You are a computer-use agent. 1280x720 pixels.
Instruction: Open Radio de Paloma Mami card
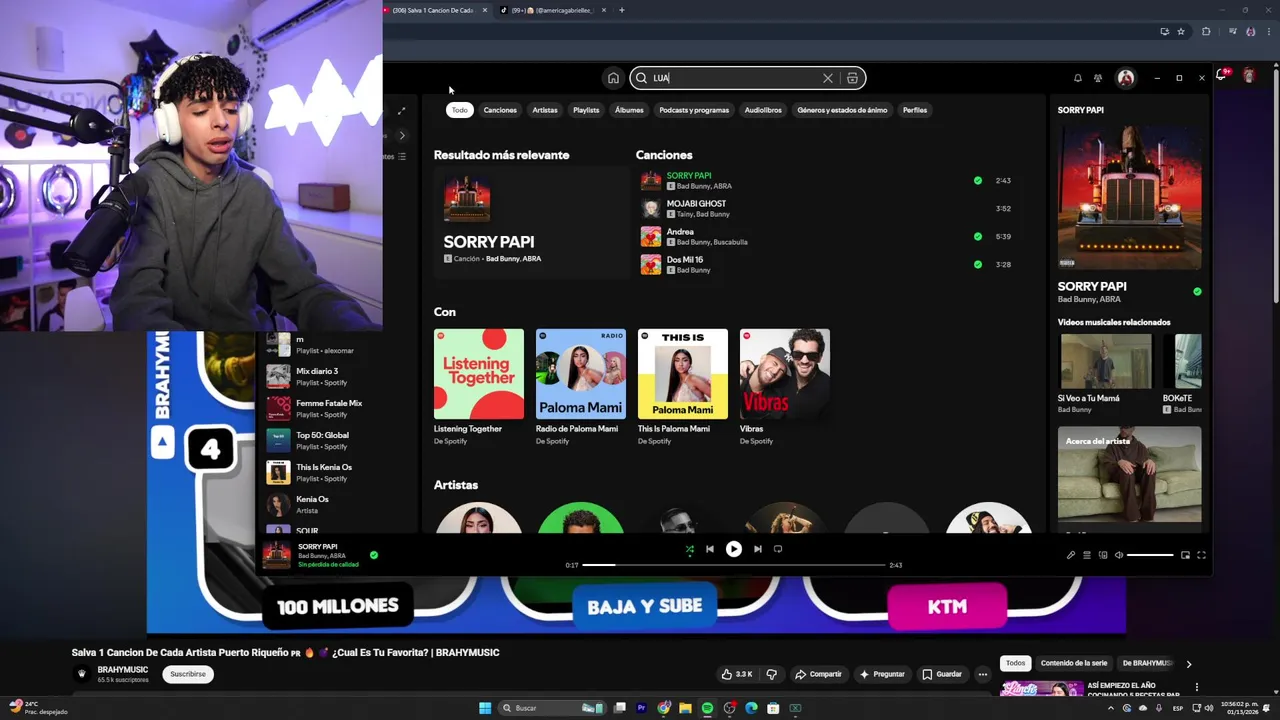click(581, 387)
